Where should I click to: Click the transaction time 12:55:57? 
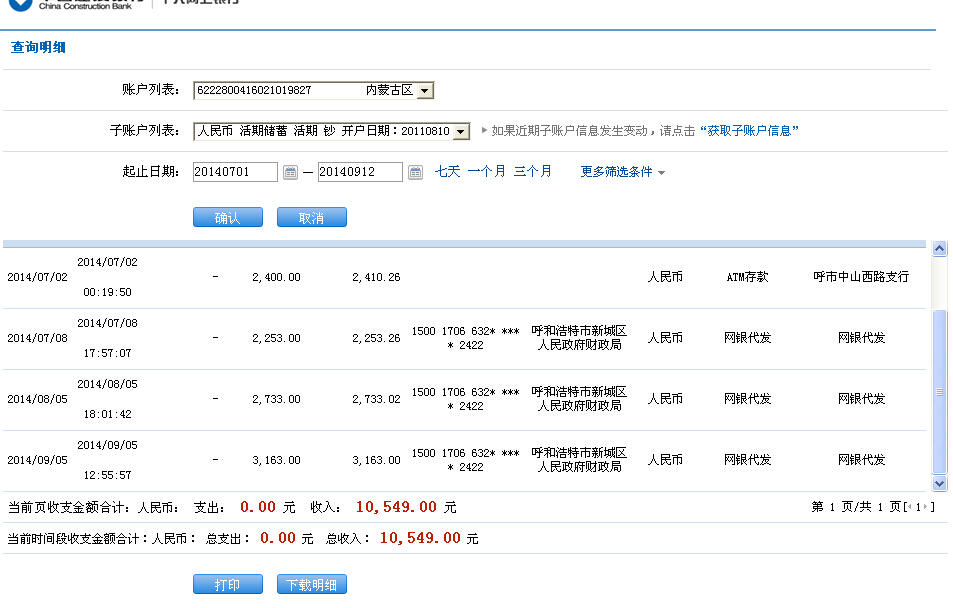pos(108,475)
